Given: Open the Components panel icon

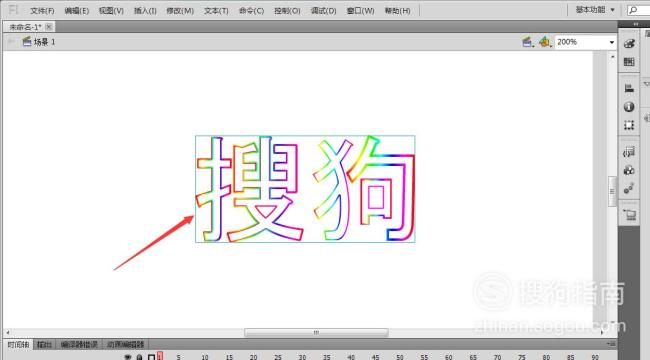Looking at the screenshot, I should [629, 170].
